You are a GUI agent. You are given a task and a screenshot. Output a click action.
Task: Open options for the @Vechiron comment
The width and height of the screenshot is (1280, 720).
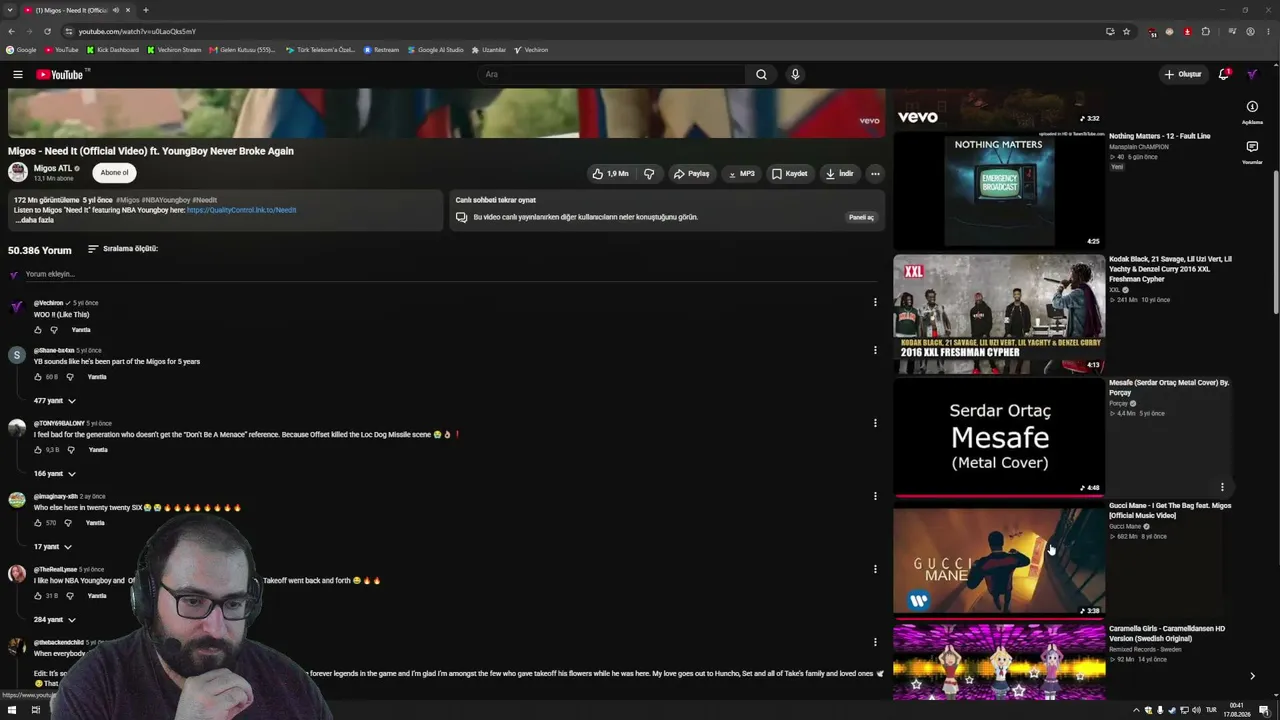[875, 302]
